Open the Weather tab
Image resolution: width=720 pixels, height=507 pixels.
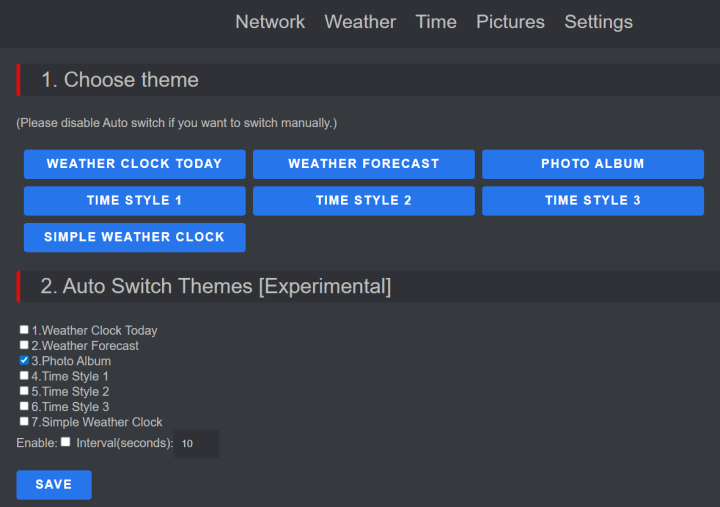(x=360, y=22)
